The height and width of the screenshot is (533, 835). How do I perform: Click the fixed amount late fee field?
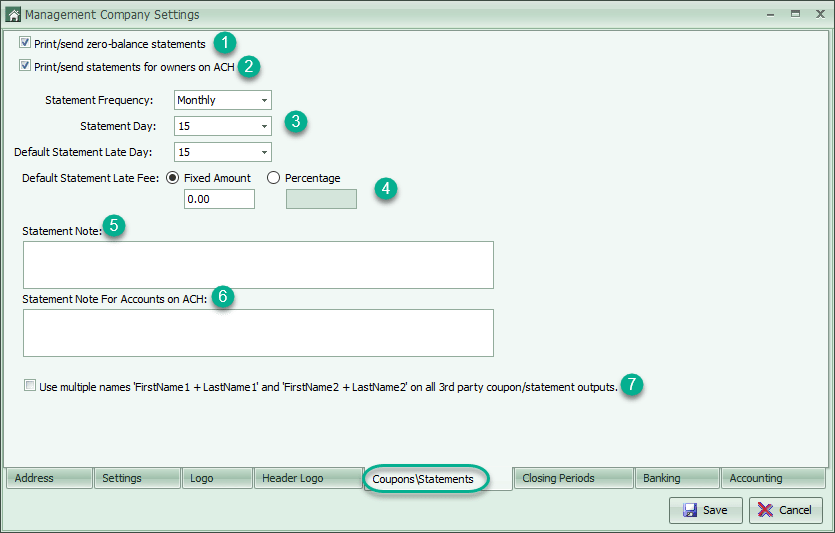click(219, 199)
